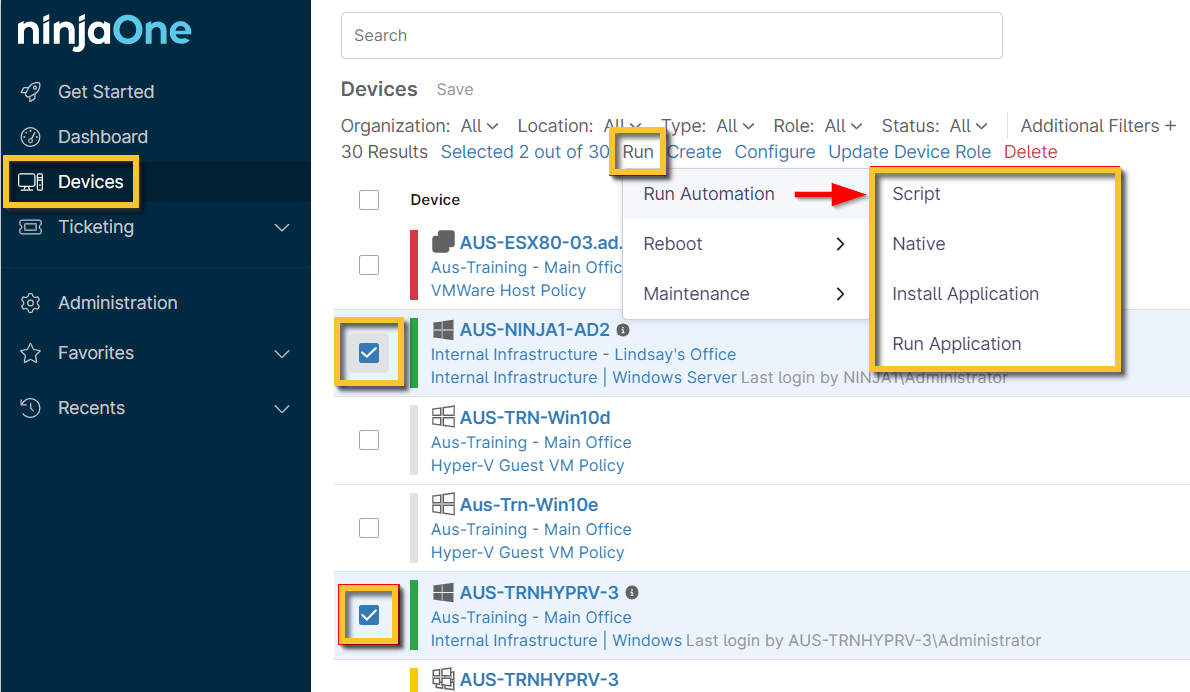This screenshot has height=692, width=1190.
Task: Click the Get Started rocket icon
Action: pos(31,92)
